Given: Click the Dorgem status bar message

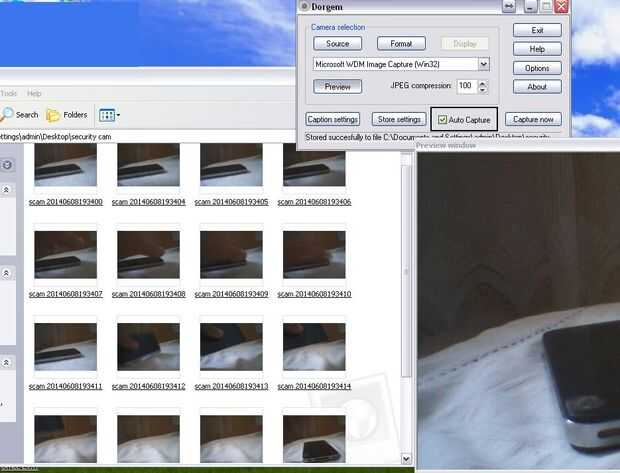Looking at the screenshot, I should 427,137.
